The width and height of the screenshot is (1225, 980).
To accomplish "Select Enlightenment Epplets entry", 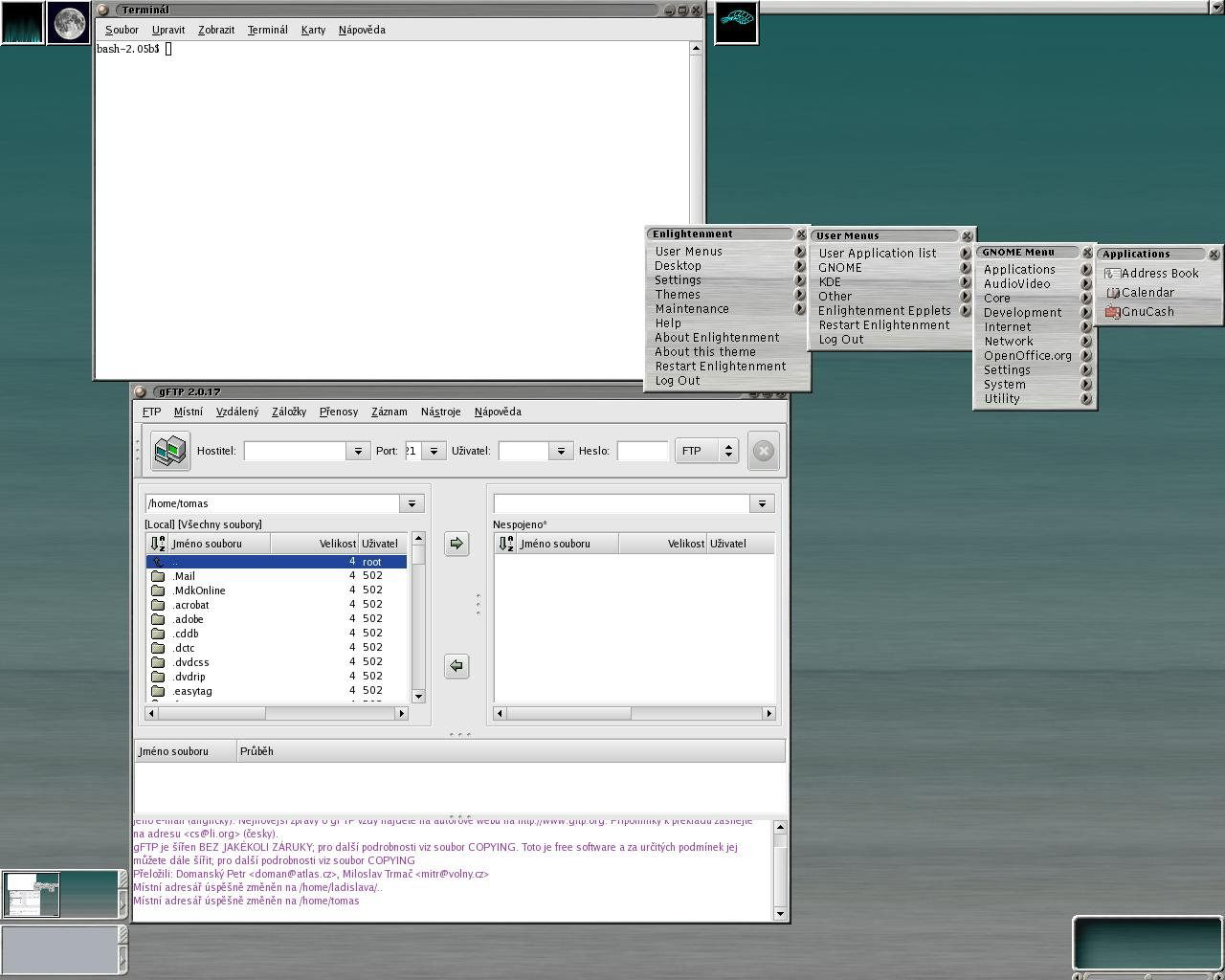I will (x=884, y=311).
